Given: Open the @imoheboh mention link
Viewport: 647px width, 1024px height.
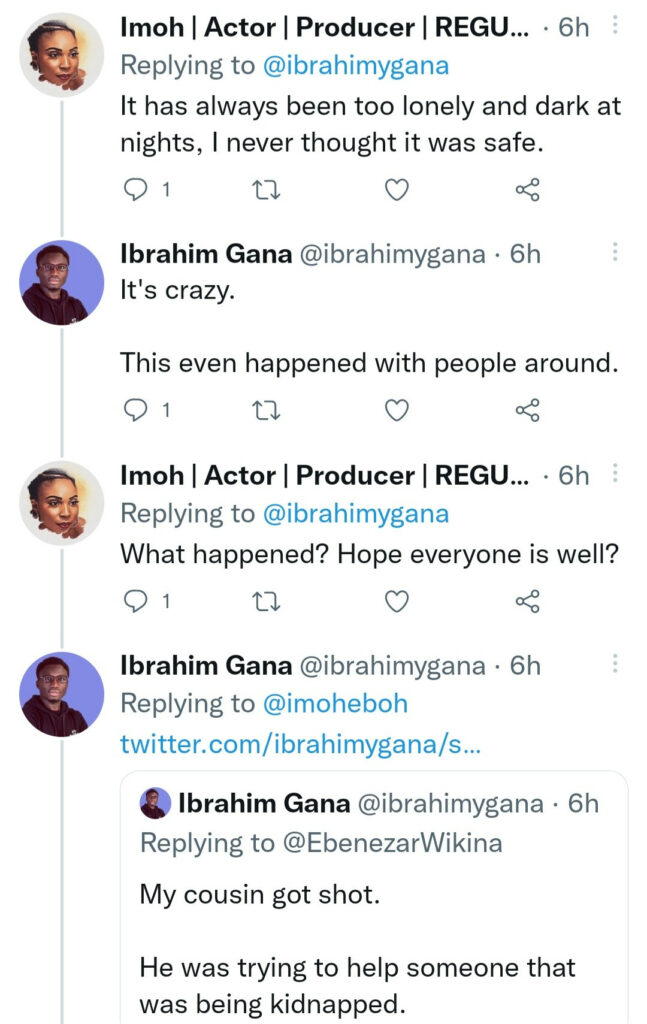Looking at the screenshot, I should click(x=336, y=704).
